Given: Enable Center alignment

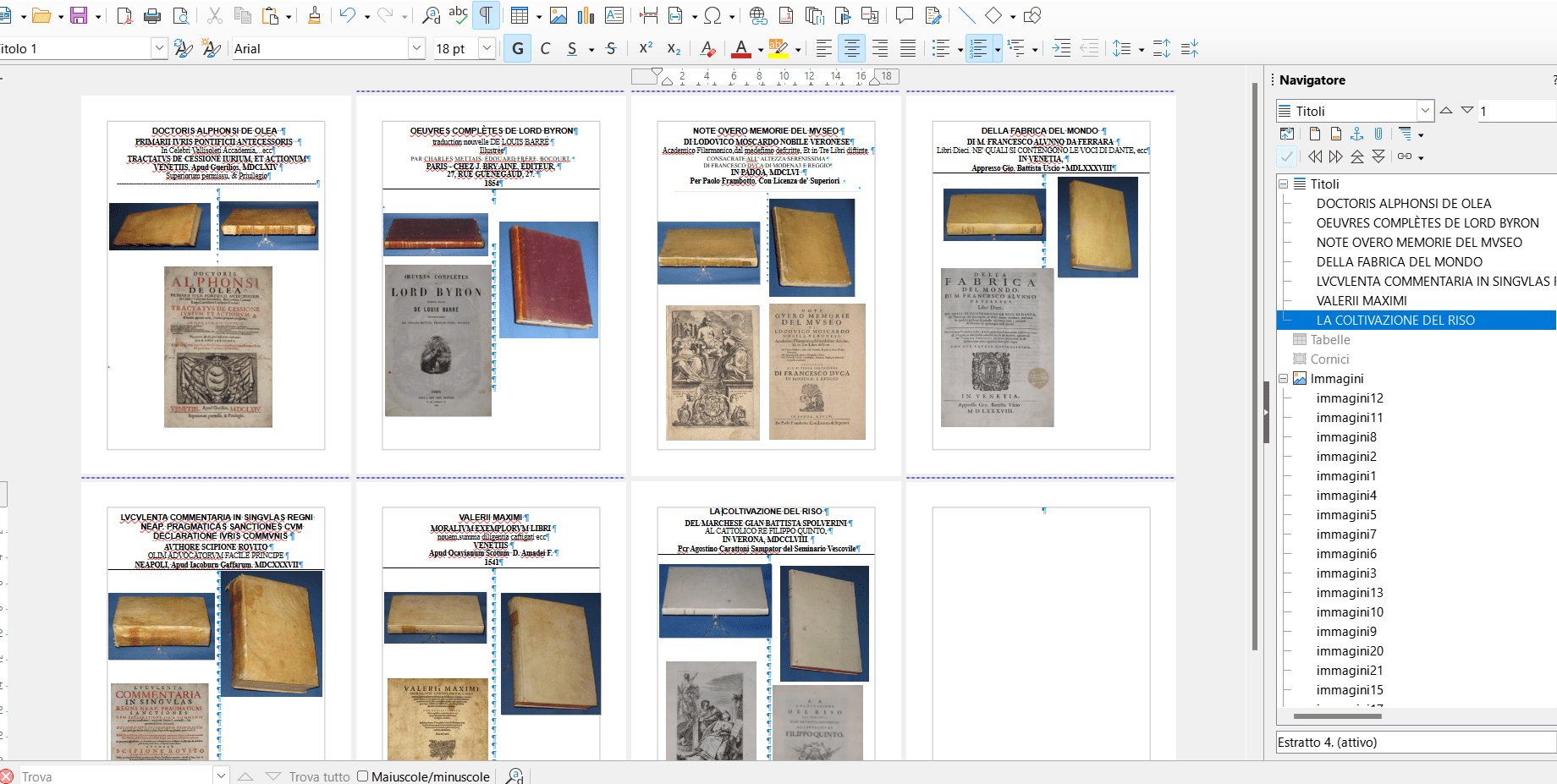Looking at the screenshot, I should (852, 48).
